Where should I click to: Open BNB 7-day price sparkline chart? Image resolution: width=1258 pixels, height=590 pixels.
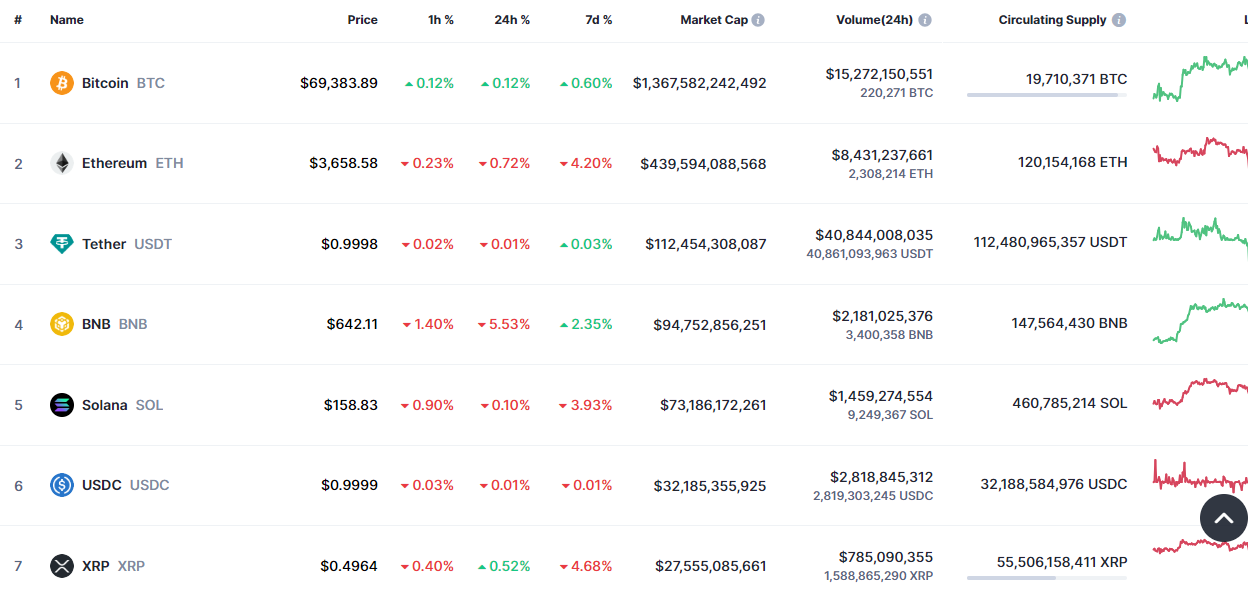(1200, 320)
